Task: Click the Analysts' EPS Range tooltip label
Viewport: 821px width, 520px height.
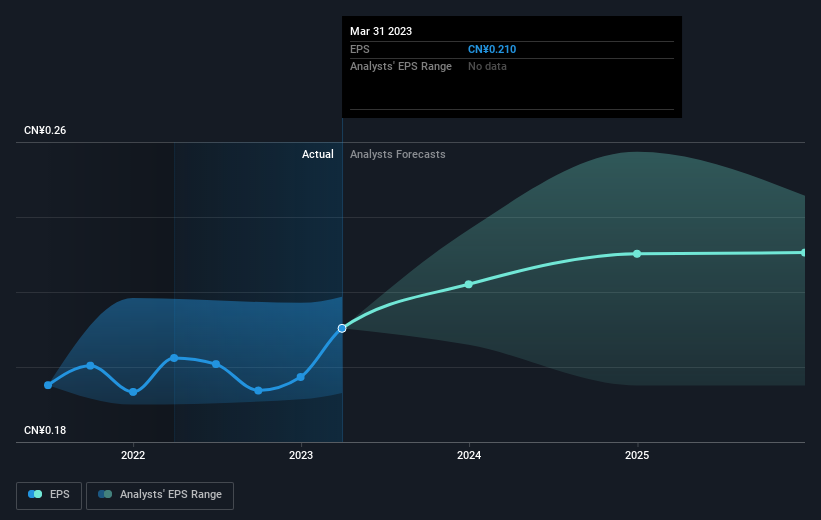Action: click(401, 67)
